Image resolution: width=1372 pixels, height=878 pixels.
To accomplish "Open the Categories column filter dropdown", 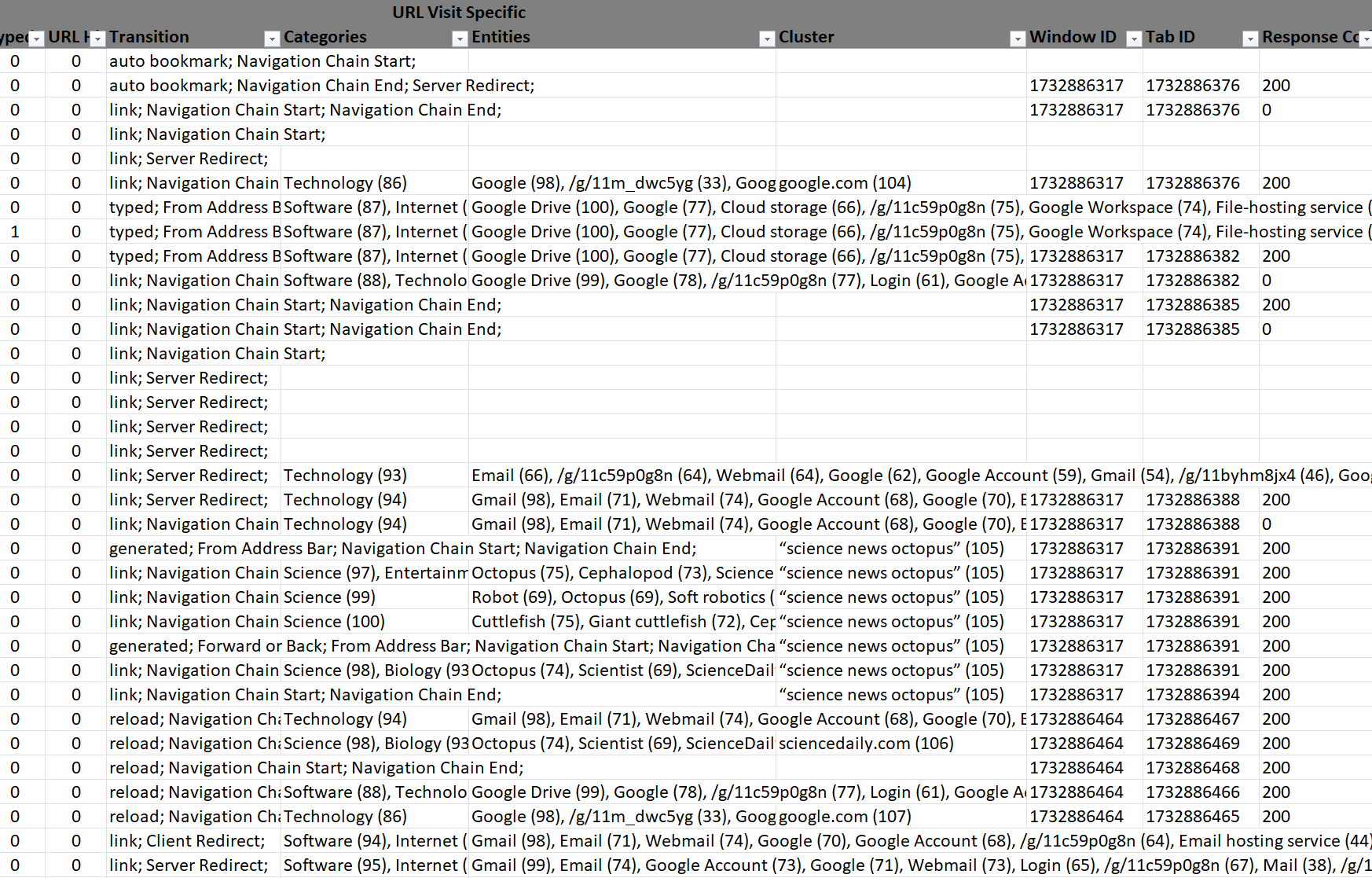I will click(460, 39).
